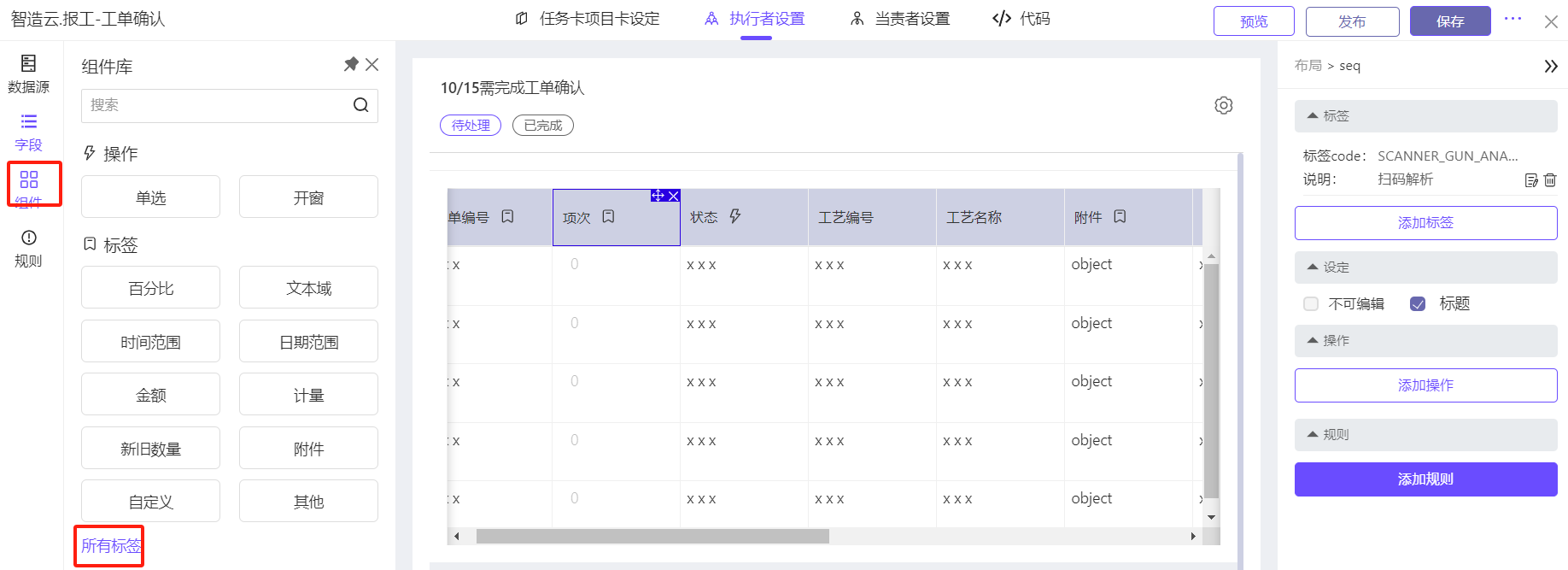Collapse the 规则 section in properties
Screen dimensions: 1568x570
(1426, 435)
